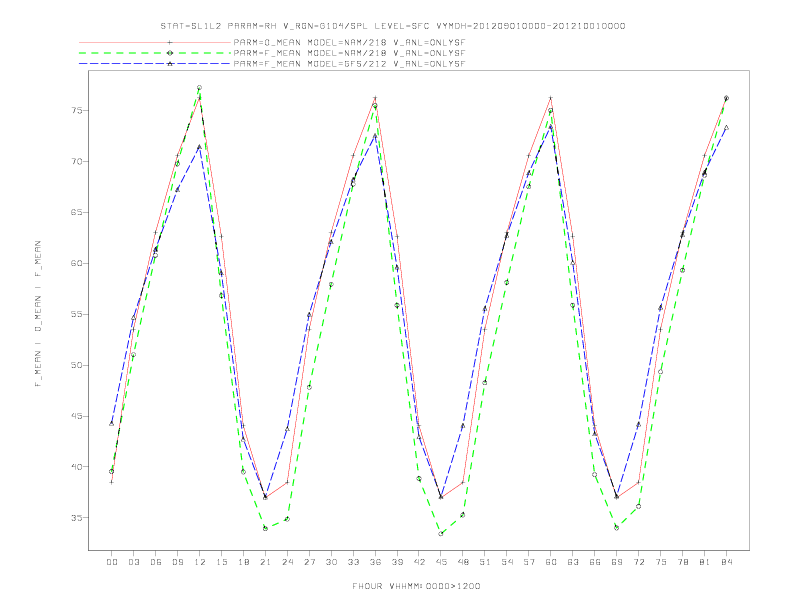
Task: Select legend entry PARM=O_MEAN MODEL=NAM/218
Action: [x=349, y=42]
